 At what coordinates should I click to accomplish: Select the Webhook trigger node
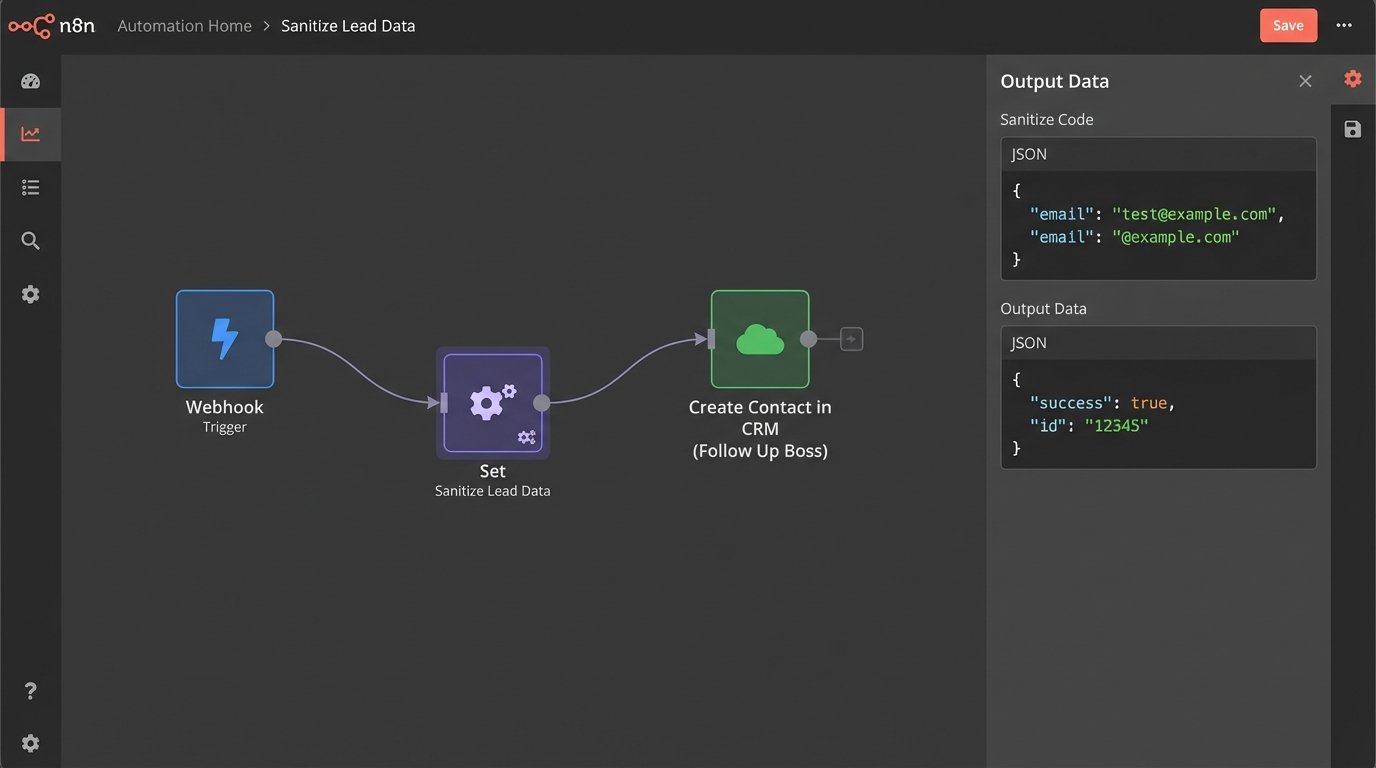click(x=225, y=339)
